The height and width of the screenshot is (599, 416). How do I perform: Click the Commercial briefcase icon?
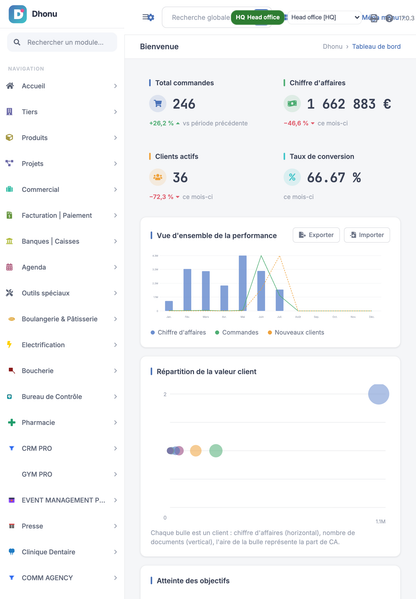[x=10, y=189]
